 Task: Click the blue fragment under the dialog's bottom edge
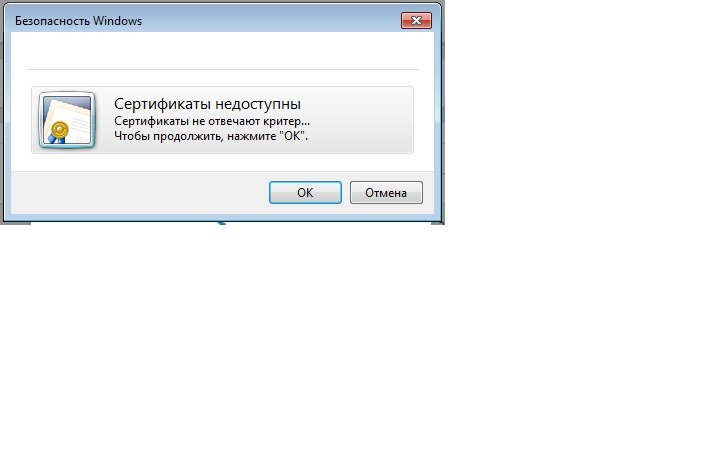221,223
